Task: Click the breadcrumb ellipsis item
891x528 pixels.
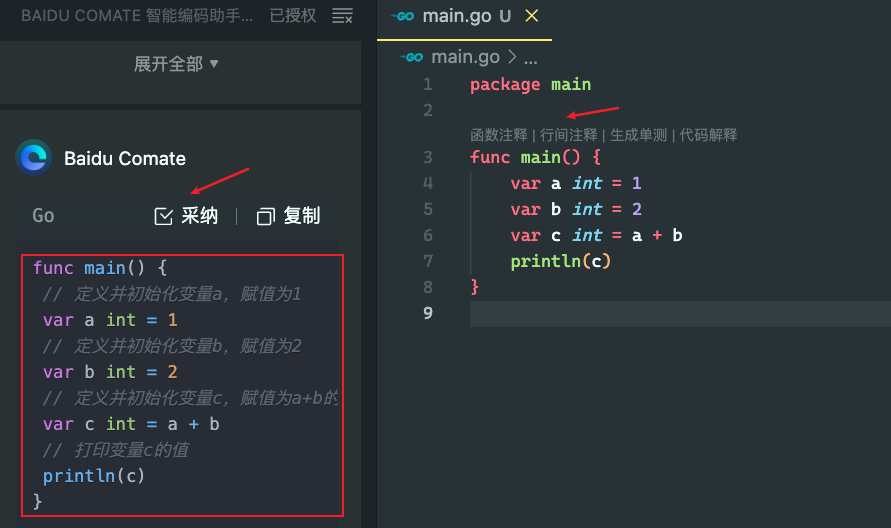Action: click(530, 59)
